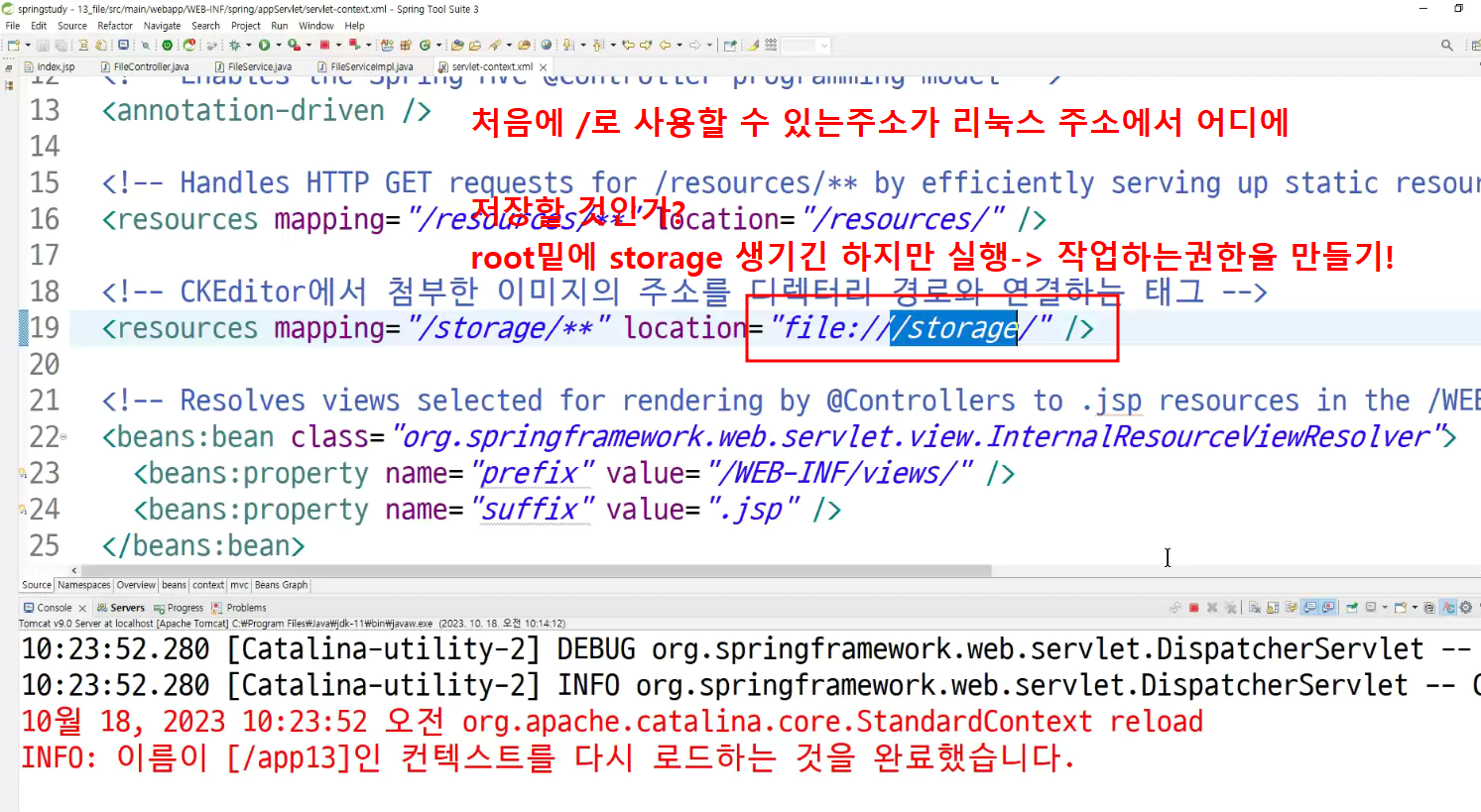1481x812 pixels.
Task: Click the left scroll arrow of editor scrollbar
Action: pos(74,571)
